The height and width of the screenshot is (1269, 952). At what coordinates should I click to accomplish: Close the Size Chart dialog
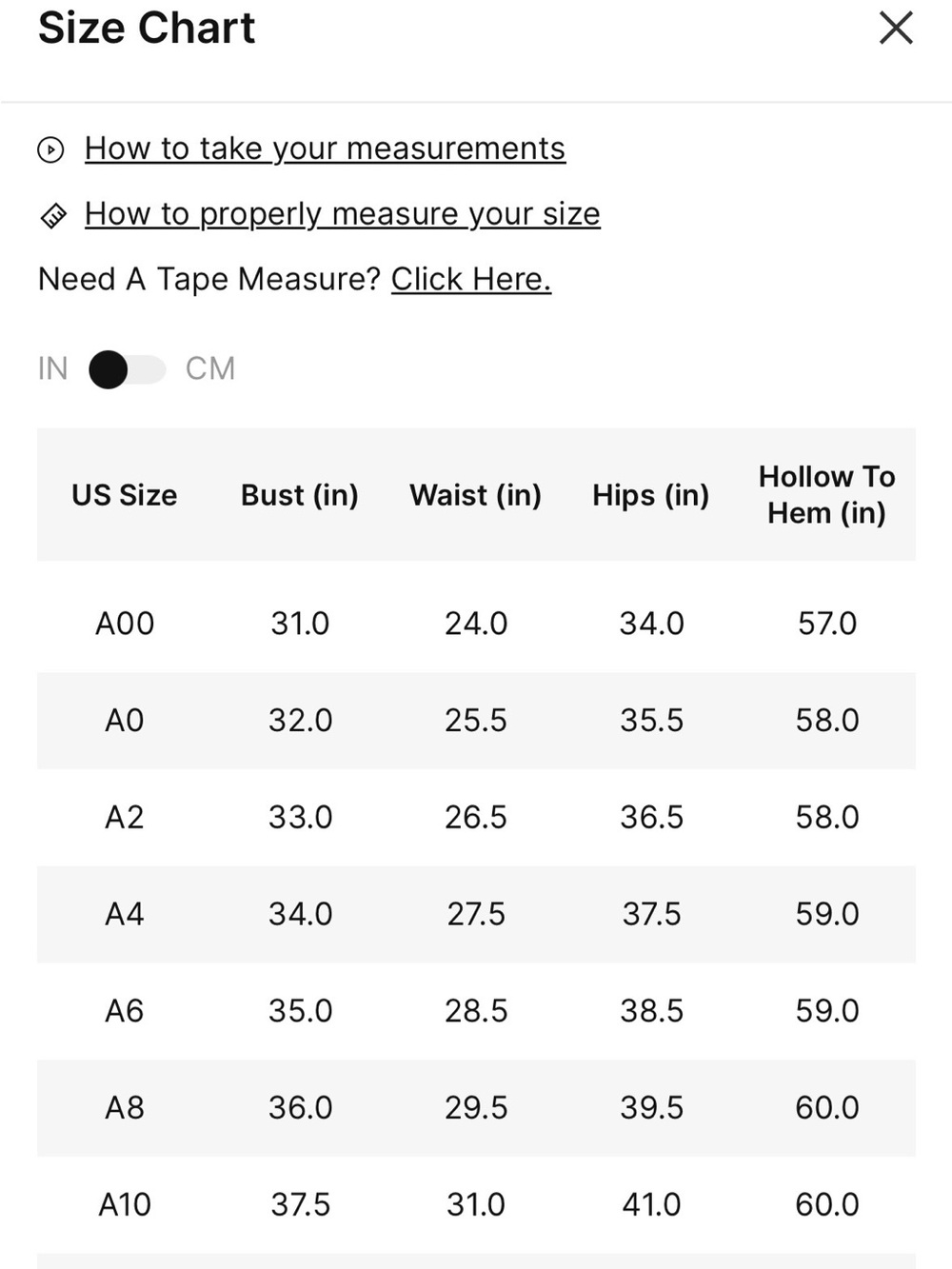(896, 28)
